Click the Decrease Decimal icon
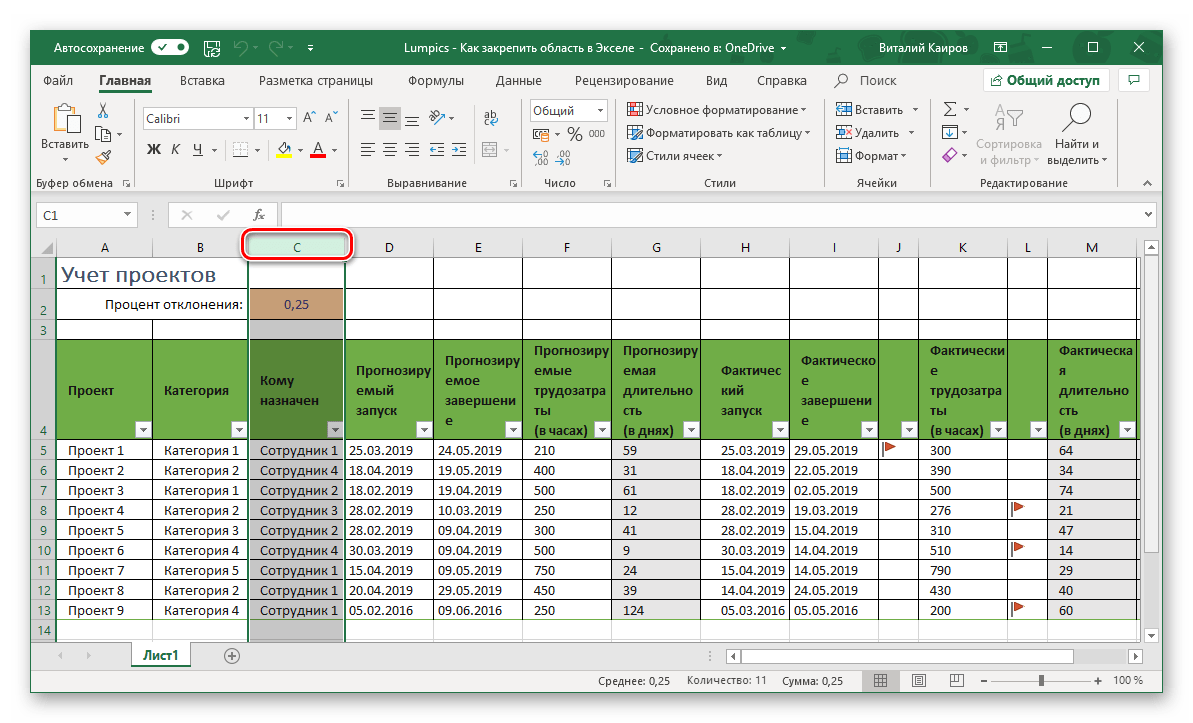This screenshot has width=1193, height=723. 563,158
